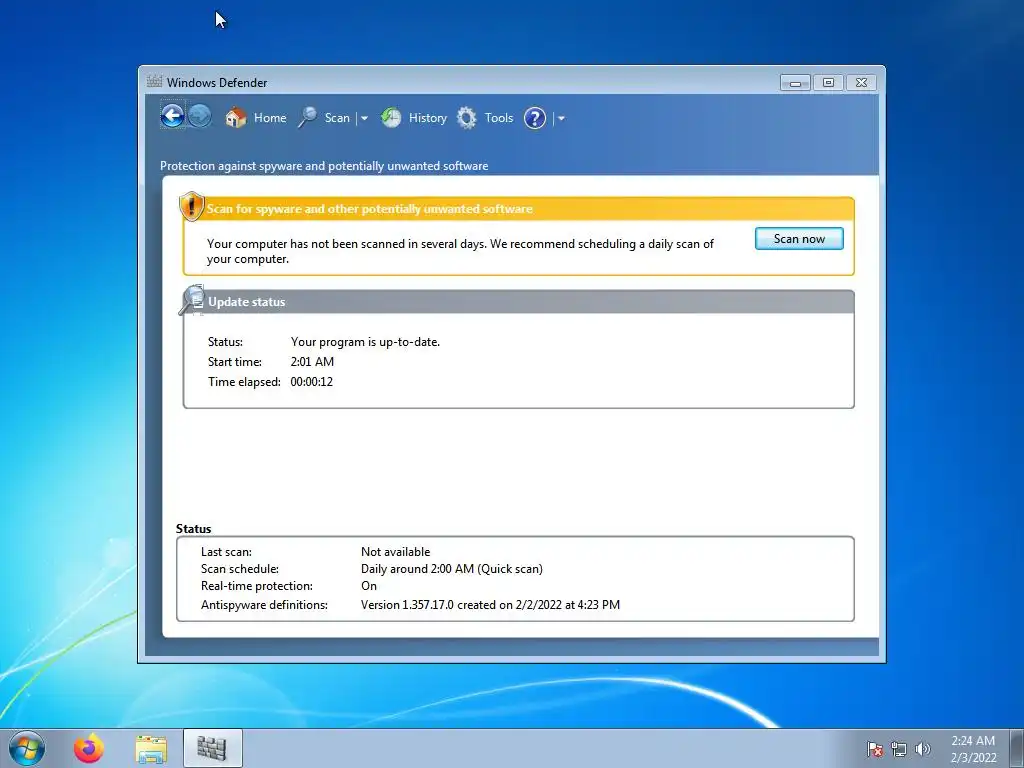Click the network tray icon
Image resolution: width=1024 pixels, height=768 pixels.
click(x=899, y=749)
